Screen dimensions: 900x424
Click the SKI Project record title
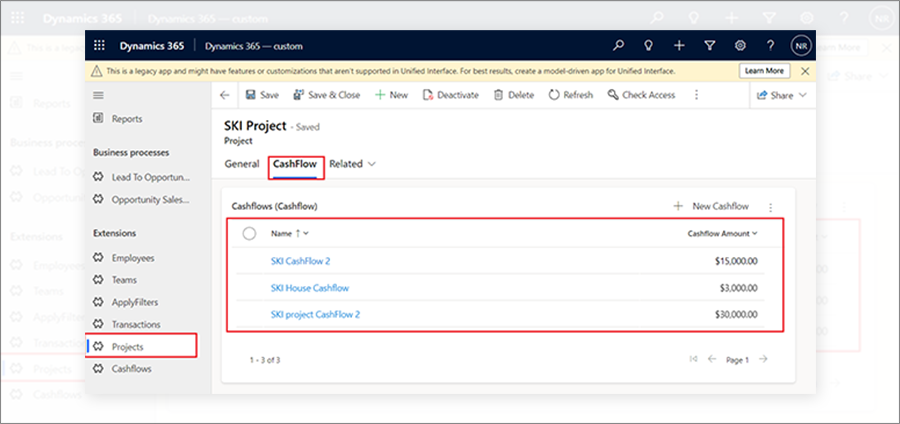coord(255,126)
